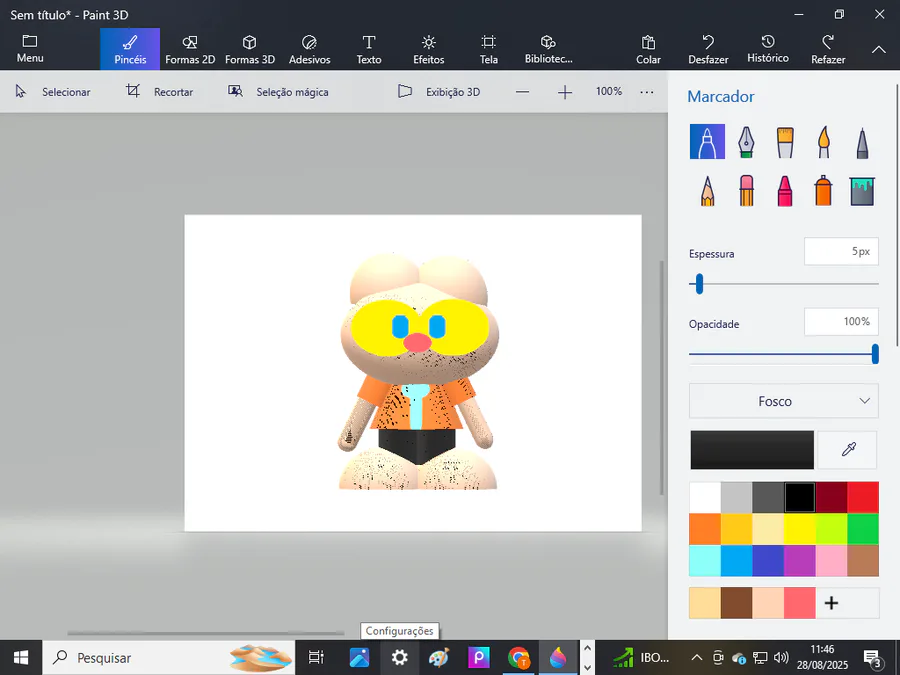Expand the Fosco material dropdown

point(783,401)
